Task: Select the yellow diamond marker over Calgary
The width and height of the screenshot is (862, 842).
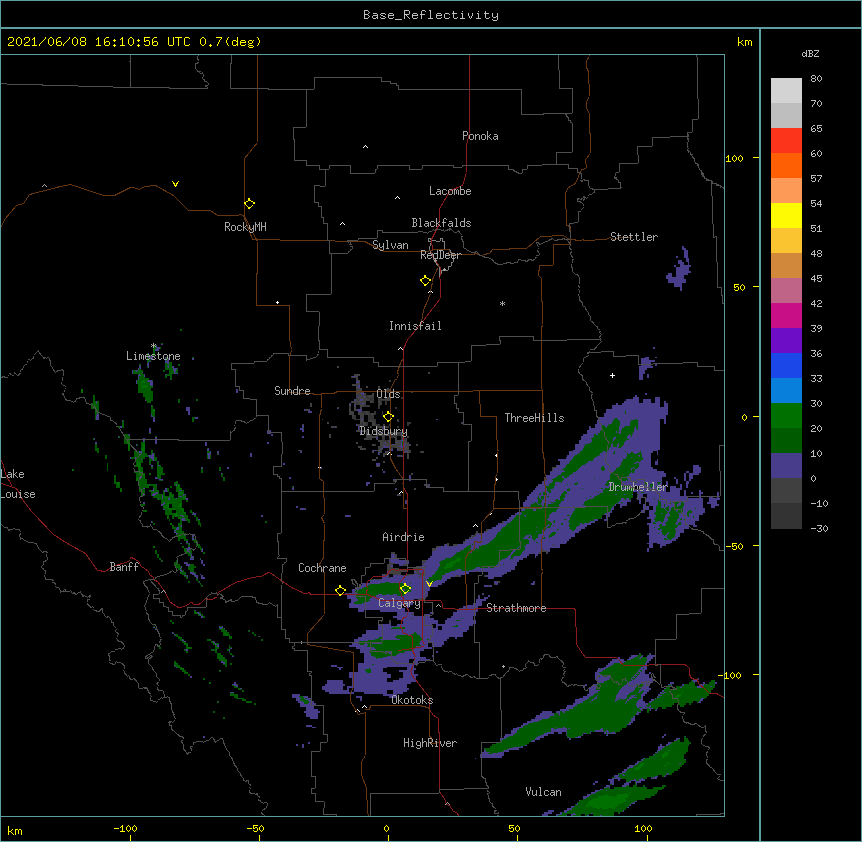Action: (x=405, y=589)
